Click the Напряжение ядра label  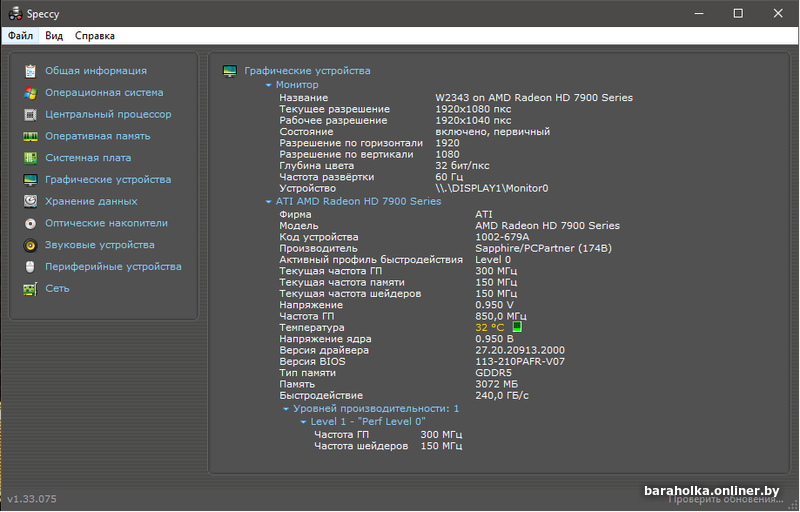pos(325,339)
